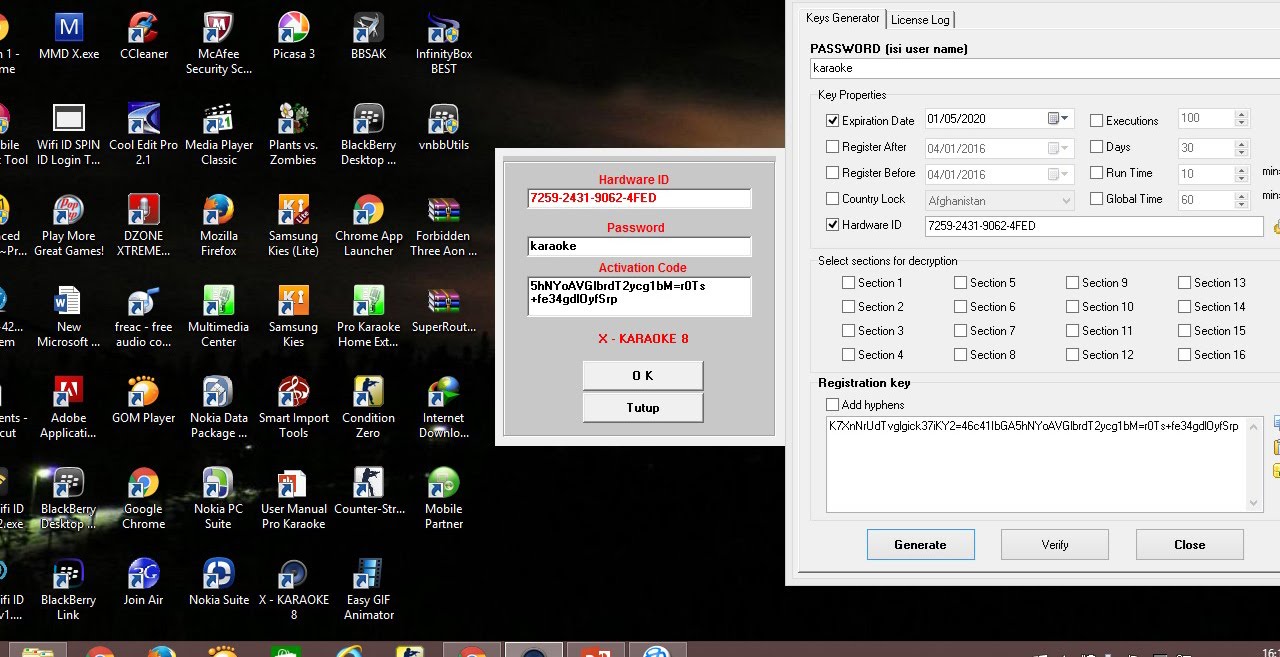The image size is (1280, 657).
Task: Open Condition Zero game shortcut
Action: pos(369,407)
